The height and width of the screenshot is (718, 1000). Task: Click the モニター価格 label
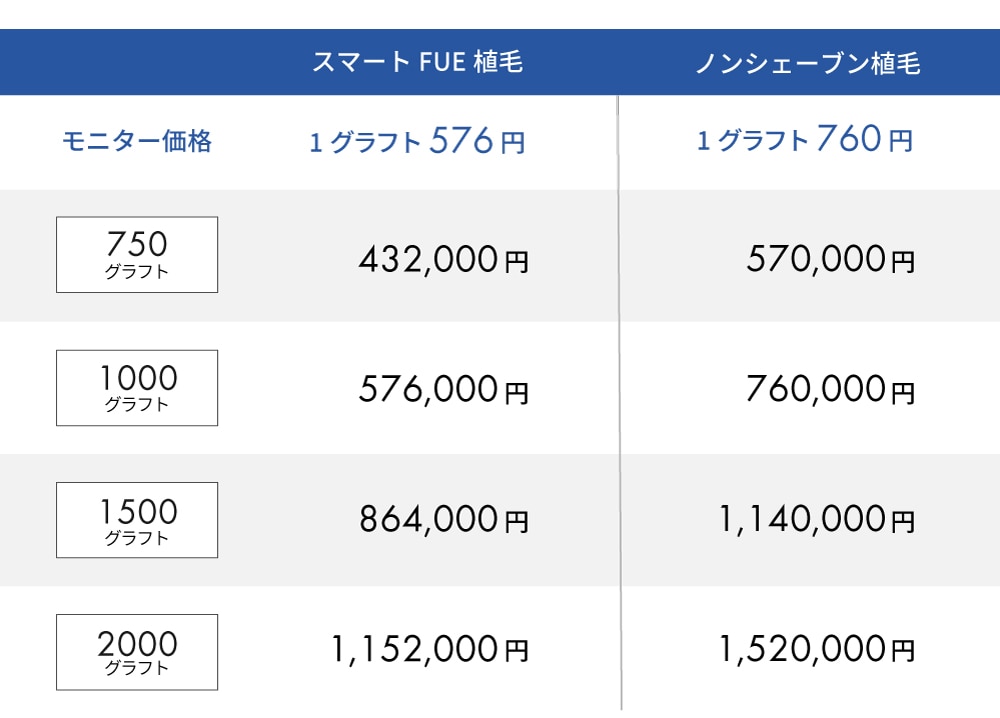136,141
